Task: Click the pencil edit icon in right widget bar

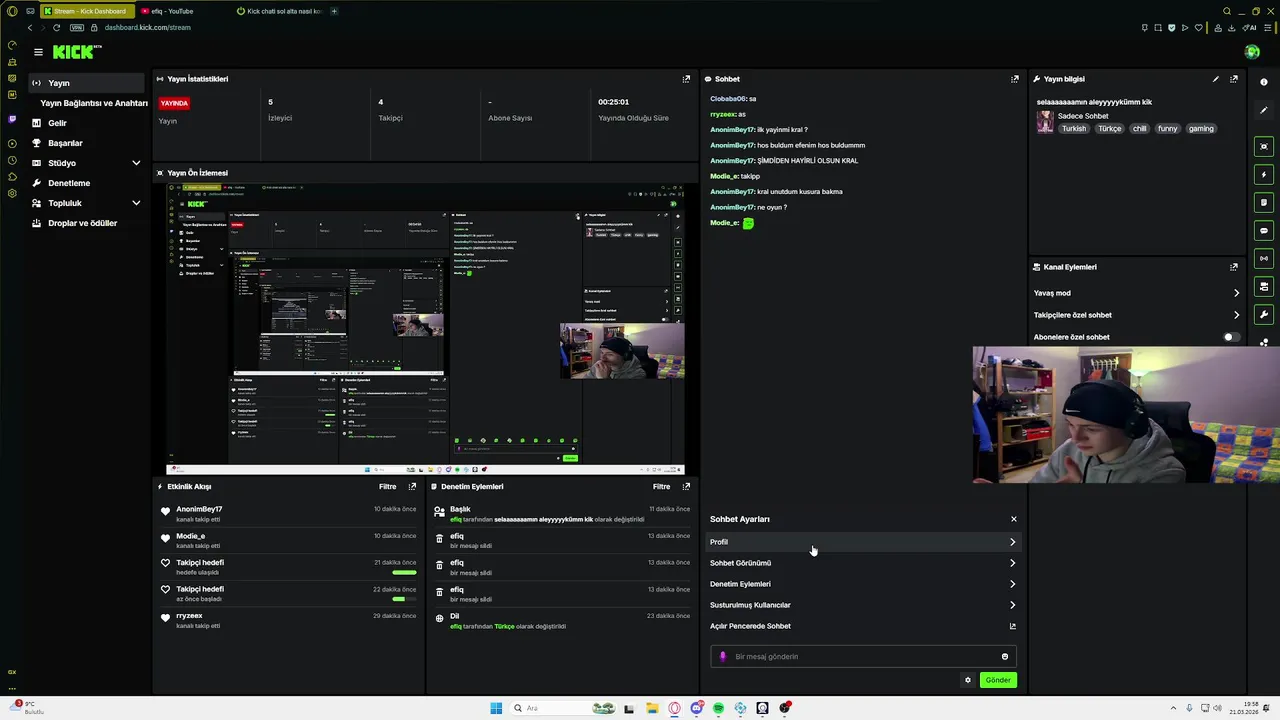Action: coord(1264,110)
